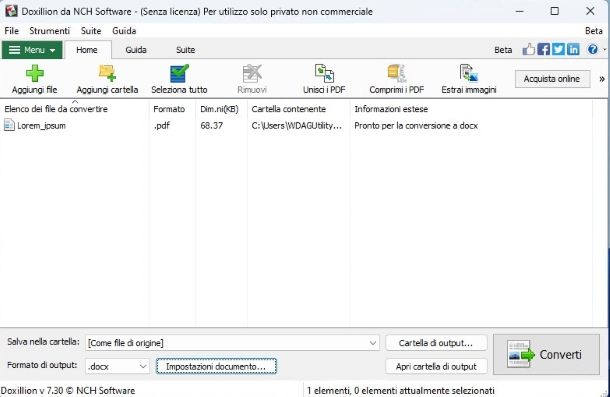Open the blue help question icon

coord(592,49)
